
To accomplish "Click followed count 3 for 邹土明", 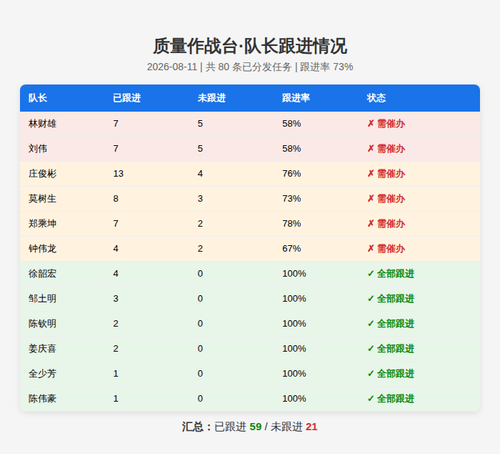I will (116, 299).
